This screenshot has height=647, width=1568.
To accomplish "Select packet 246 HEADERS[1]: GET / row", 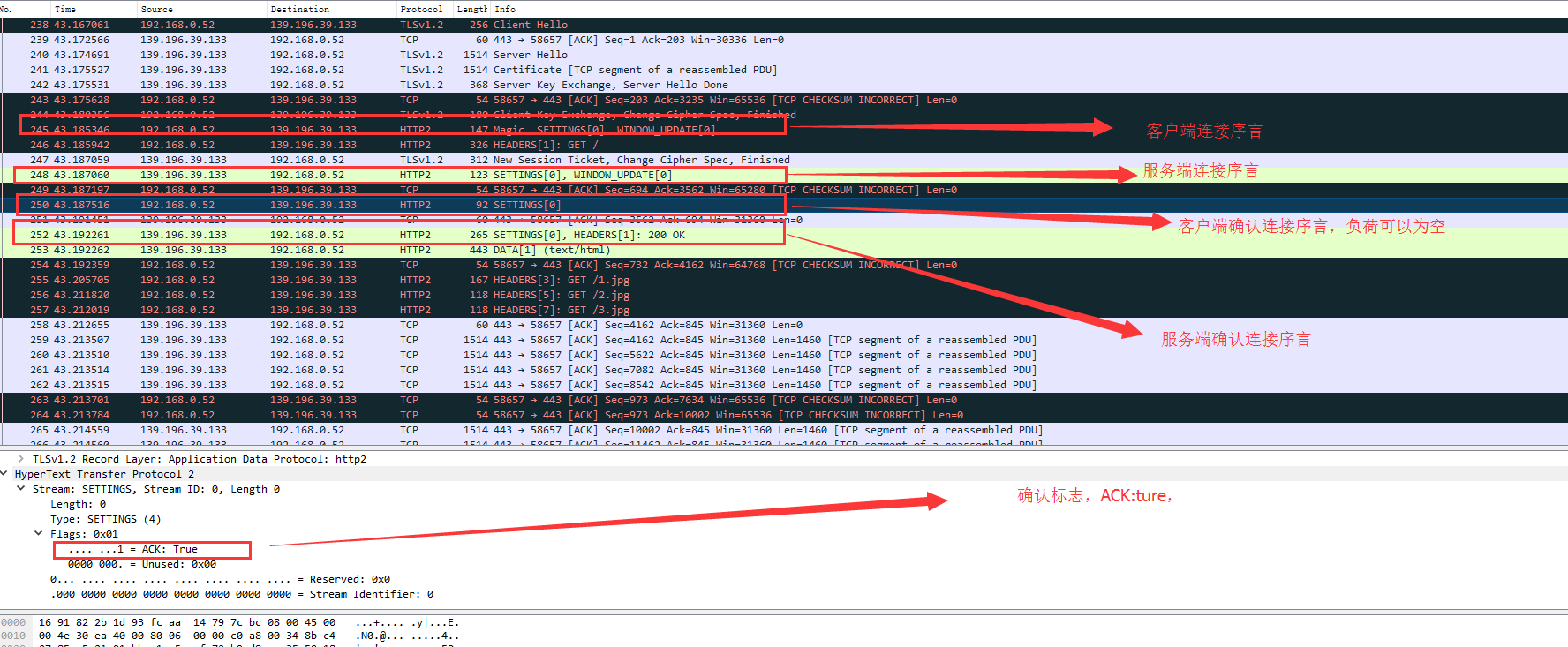I will tap(784, 145).
